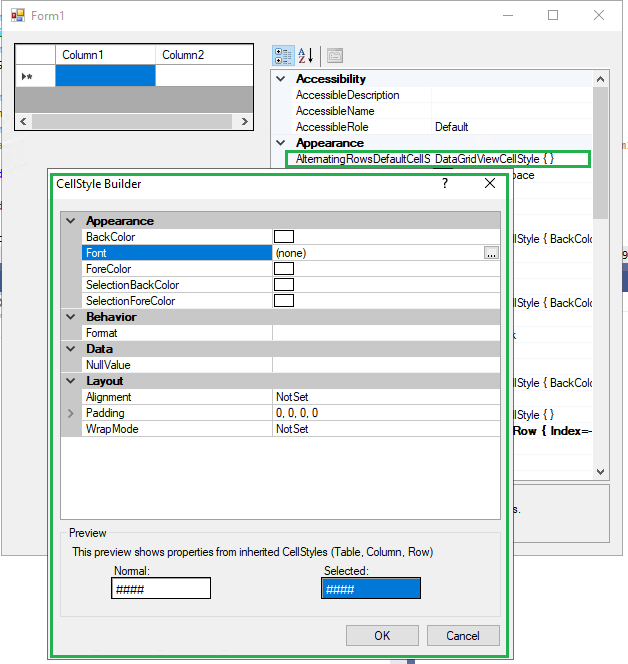Click the CellStyle Builder help question mark
This screenshot has width=628, height=664.
coord(445,183)
